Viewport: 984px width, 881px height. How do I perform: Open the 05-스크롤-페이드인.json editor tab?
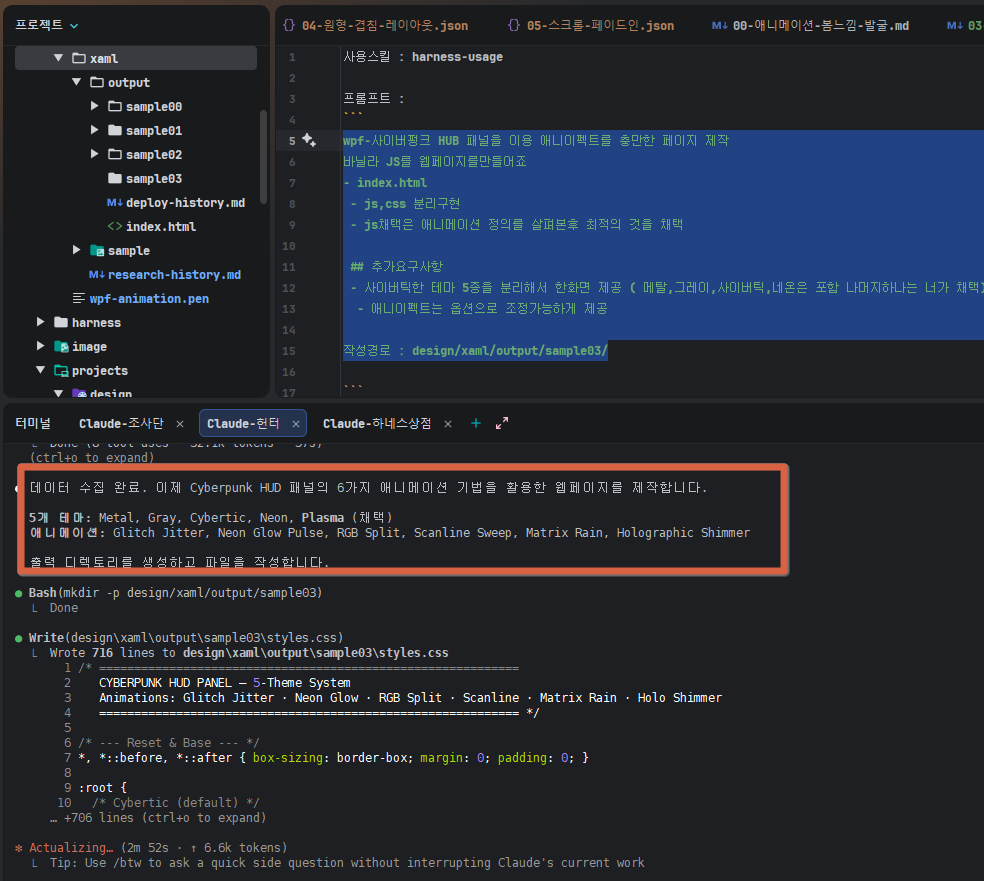coord(591,25)
